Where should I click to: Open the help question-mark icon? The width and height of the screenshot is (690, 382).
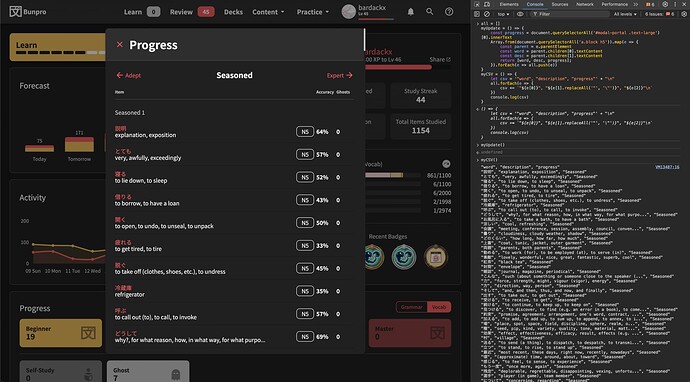click(449, 12)
